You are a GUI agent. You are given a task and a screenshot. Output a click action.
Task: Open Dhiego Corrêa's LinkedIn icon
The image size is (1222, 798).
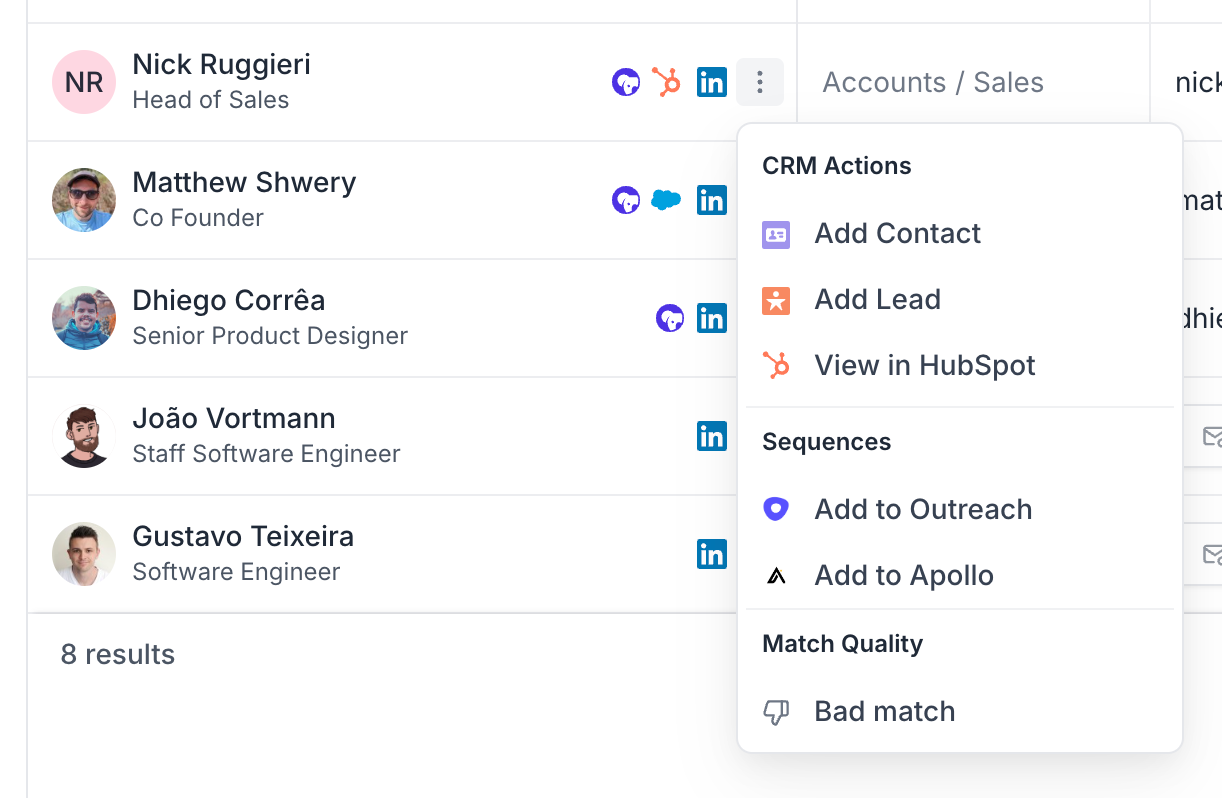(712, 318)
